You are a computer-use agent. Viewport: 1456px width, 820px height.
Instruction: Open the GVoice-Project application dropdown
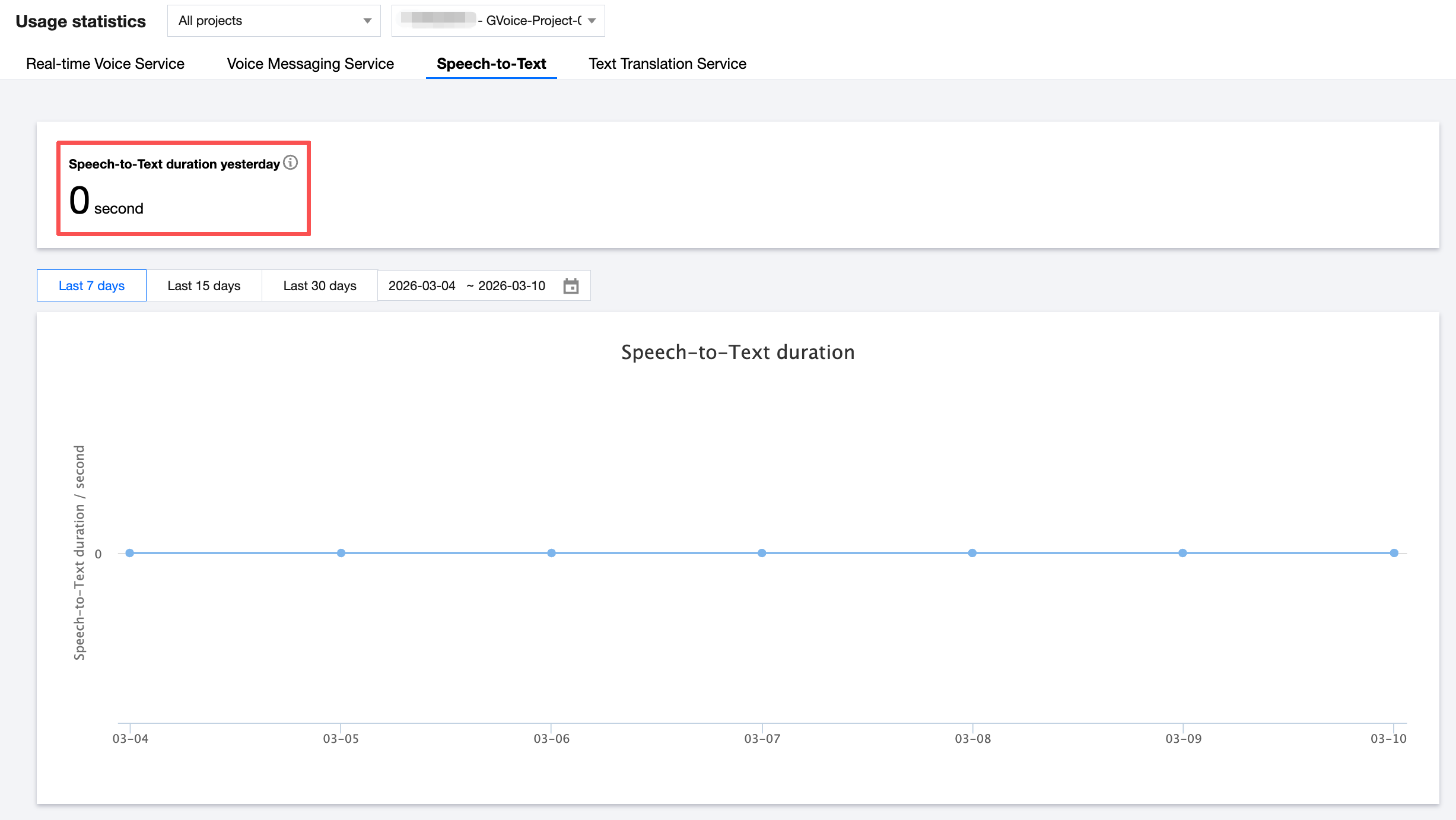(x=498, y=21)
